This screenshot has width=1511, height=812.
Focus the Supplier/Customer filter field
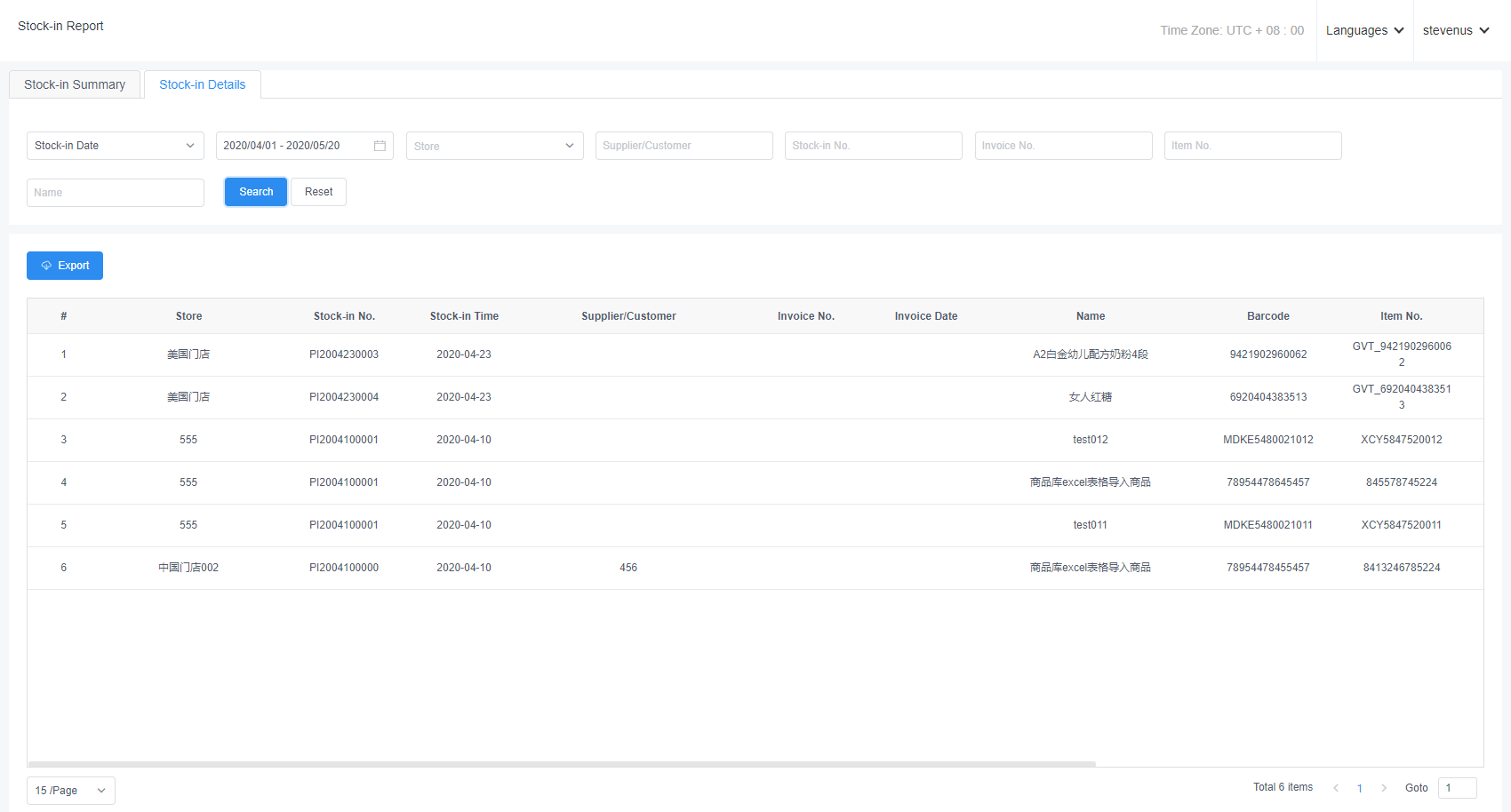pyautogui.click(x=684, y=146)
